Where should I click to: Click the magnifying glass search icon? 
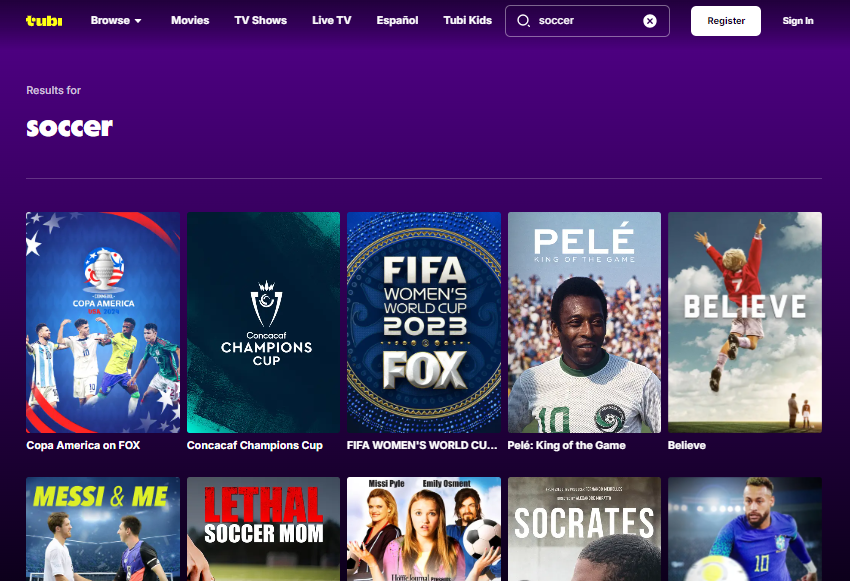[524, 20]
